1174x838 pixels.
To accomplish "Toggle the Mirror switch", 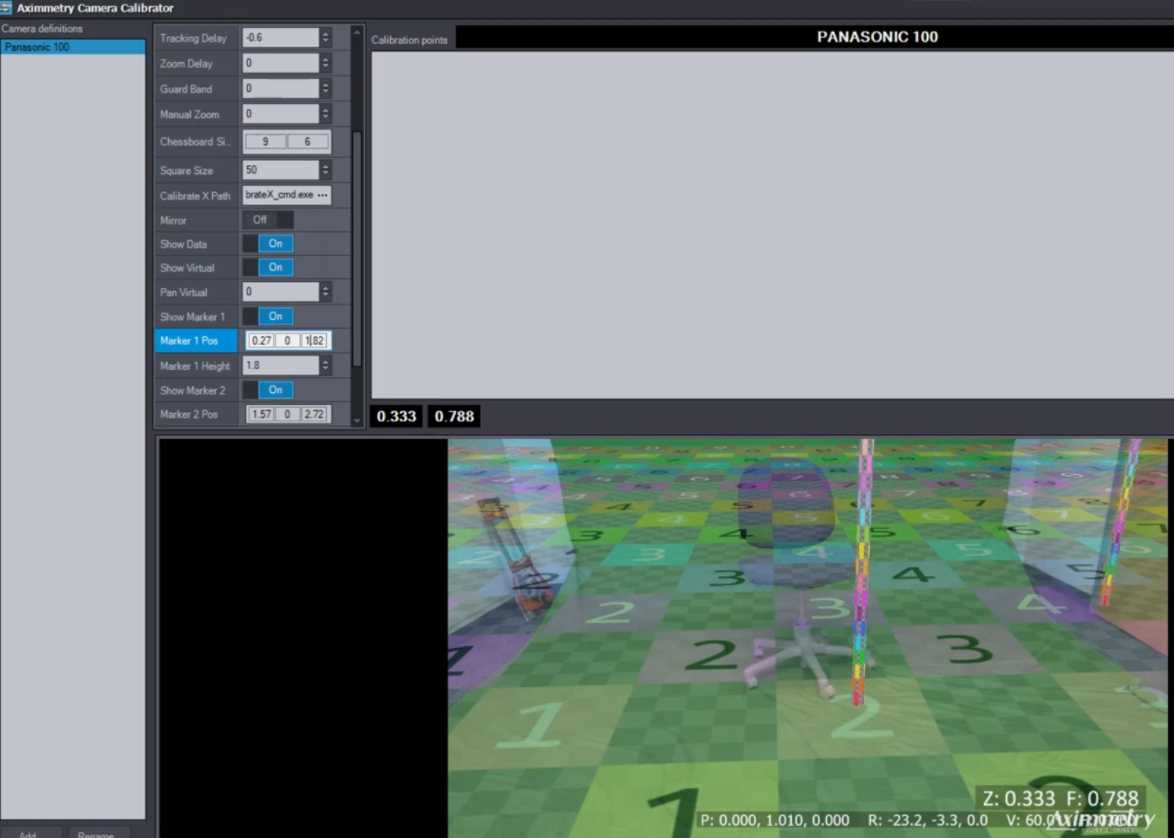I will (267, 220).
